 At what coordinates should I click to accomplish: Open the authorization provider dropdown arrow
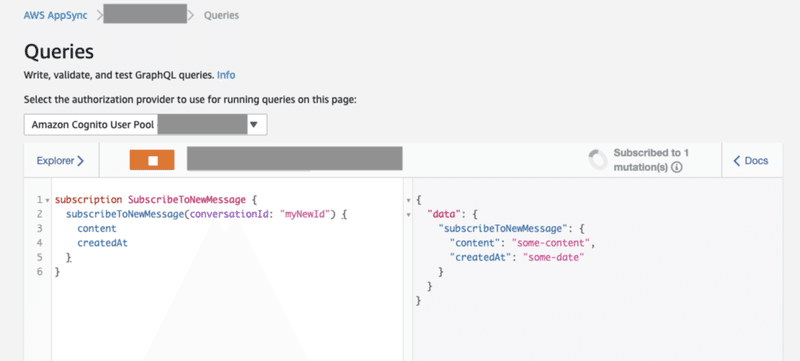click(254, 124)
